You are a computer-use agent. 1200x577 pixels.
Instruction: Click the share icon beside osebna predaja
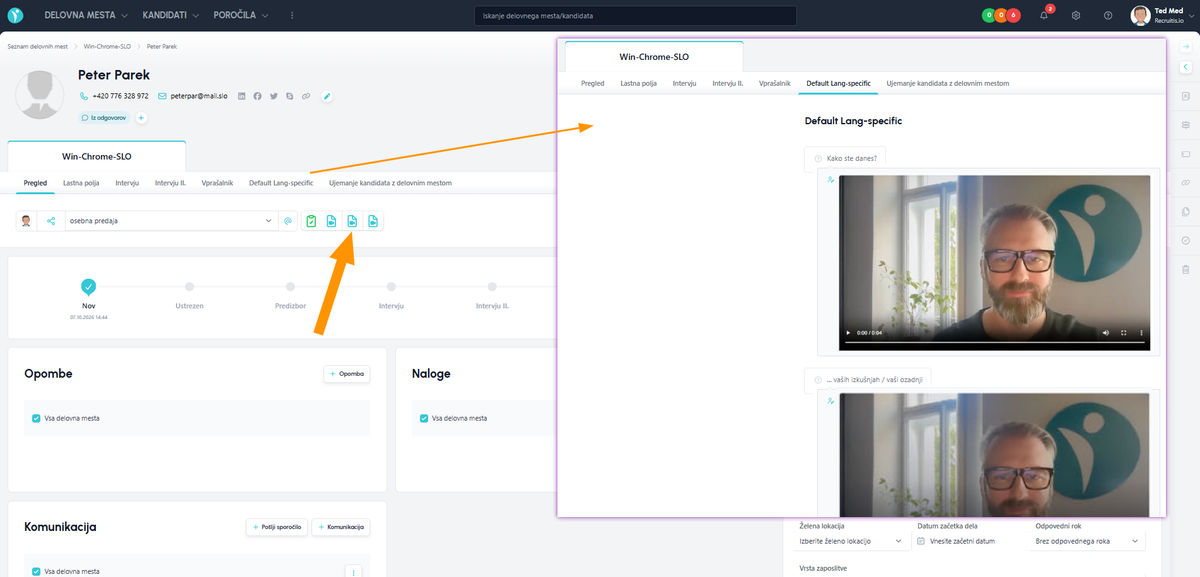pos(51,221)
